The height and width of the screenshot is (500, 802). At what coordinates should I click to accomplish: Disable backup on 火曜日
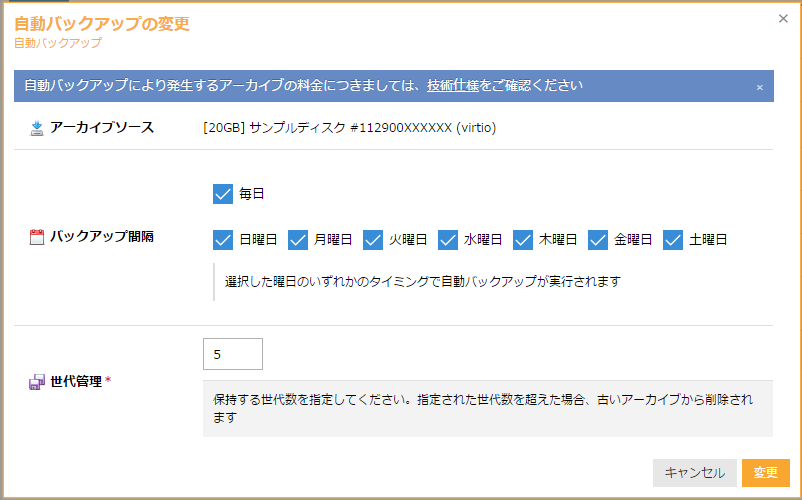click(373, 240)
